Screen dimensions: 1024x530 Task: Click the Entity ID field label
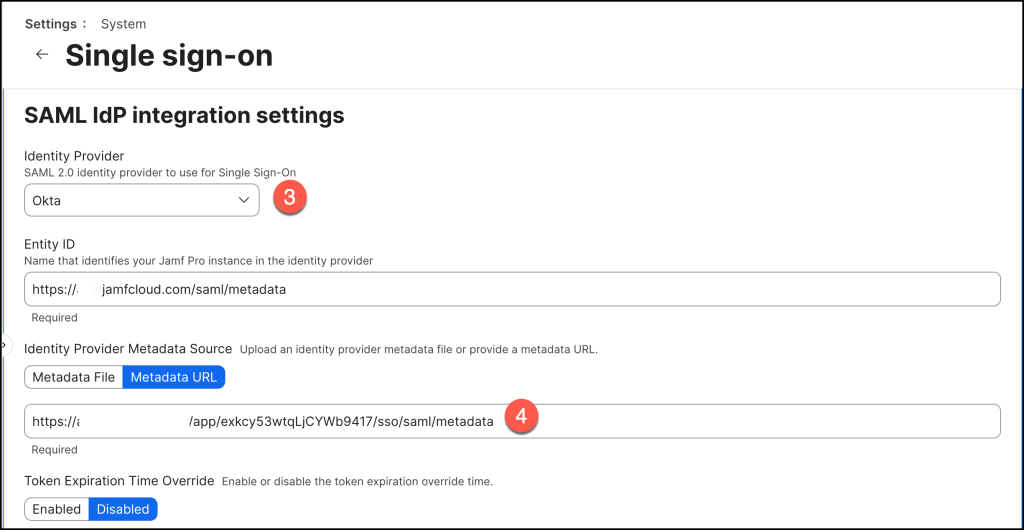[49, 244]
